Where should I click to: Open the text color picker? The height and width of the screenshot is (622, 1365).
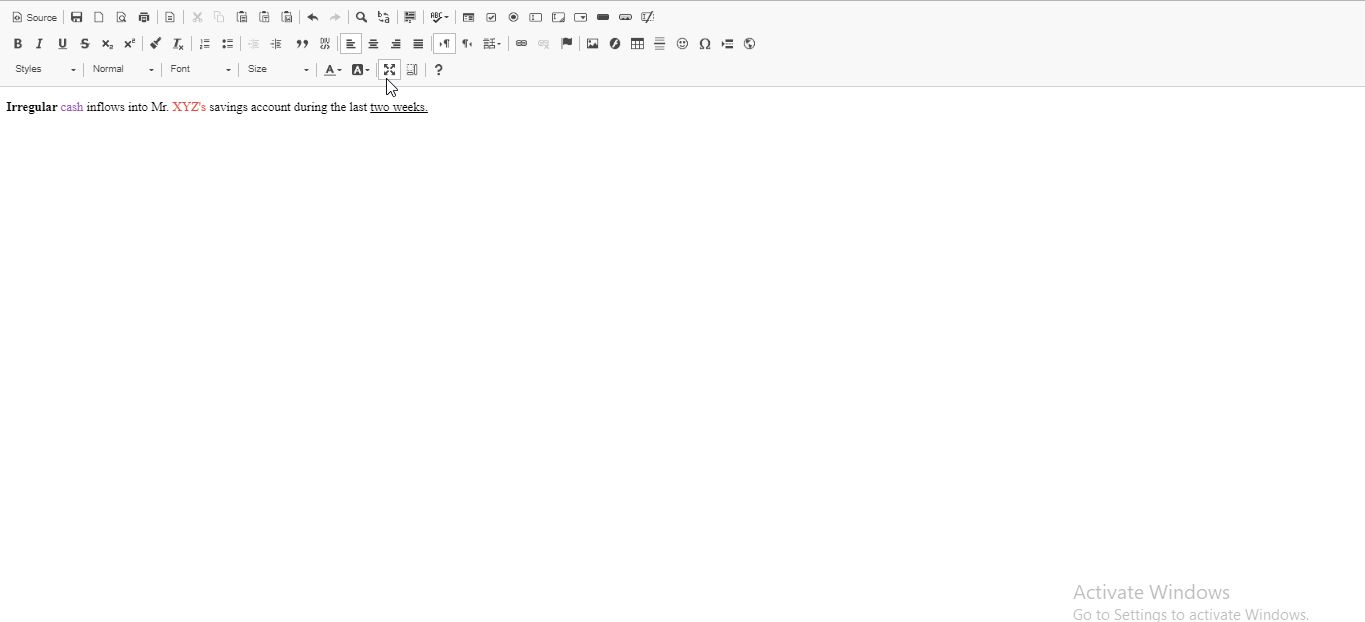point(332,70)
